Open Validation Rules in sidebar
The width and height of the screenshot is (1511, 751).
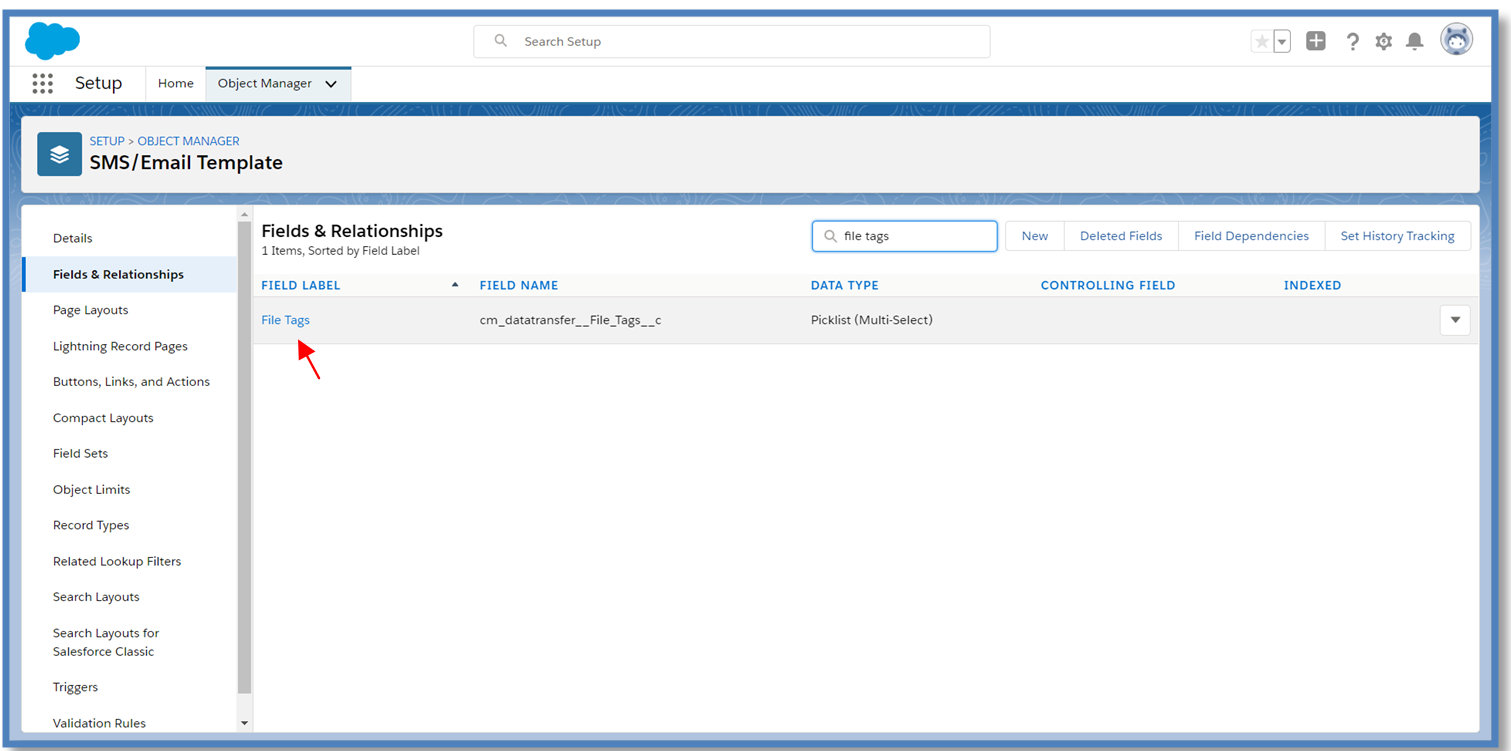click(x=99, y=722)
